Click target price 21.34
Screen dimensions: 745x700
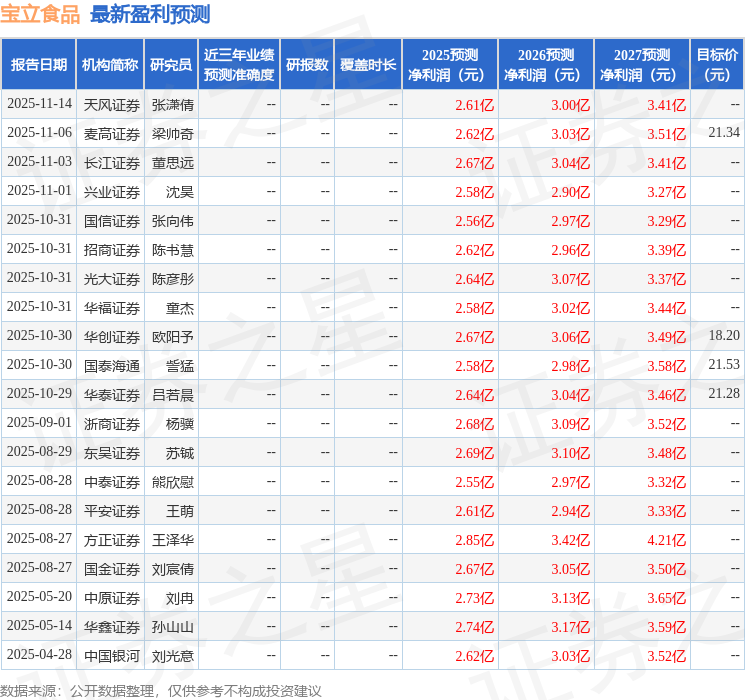724,132
